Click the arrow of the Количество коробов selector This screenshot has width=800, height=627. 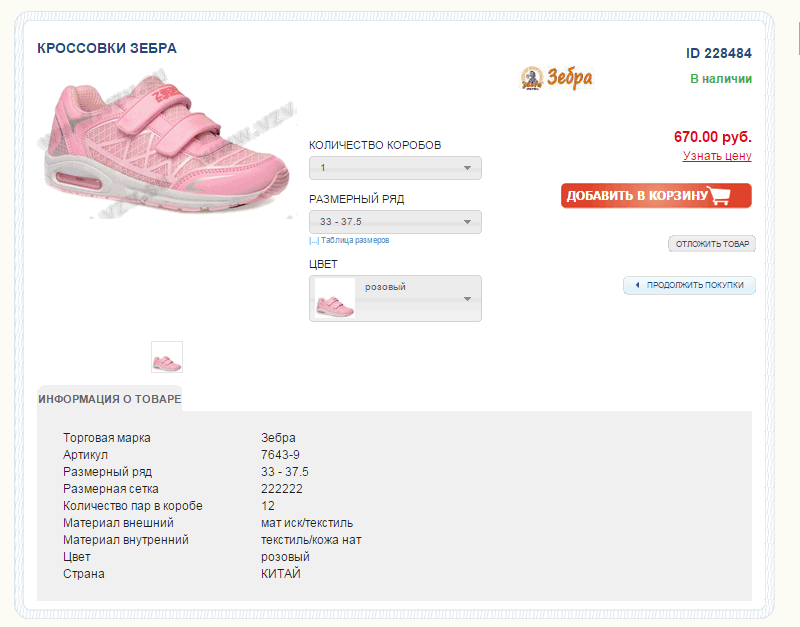467,168
